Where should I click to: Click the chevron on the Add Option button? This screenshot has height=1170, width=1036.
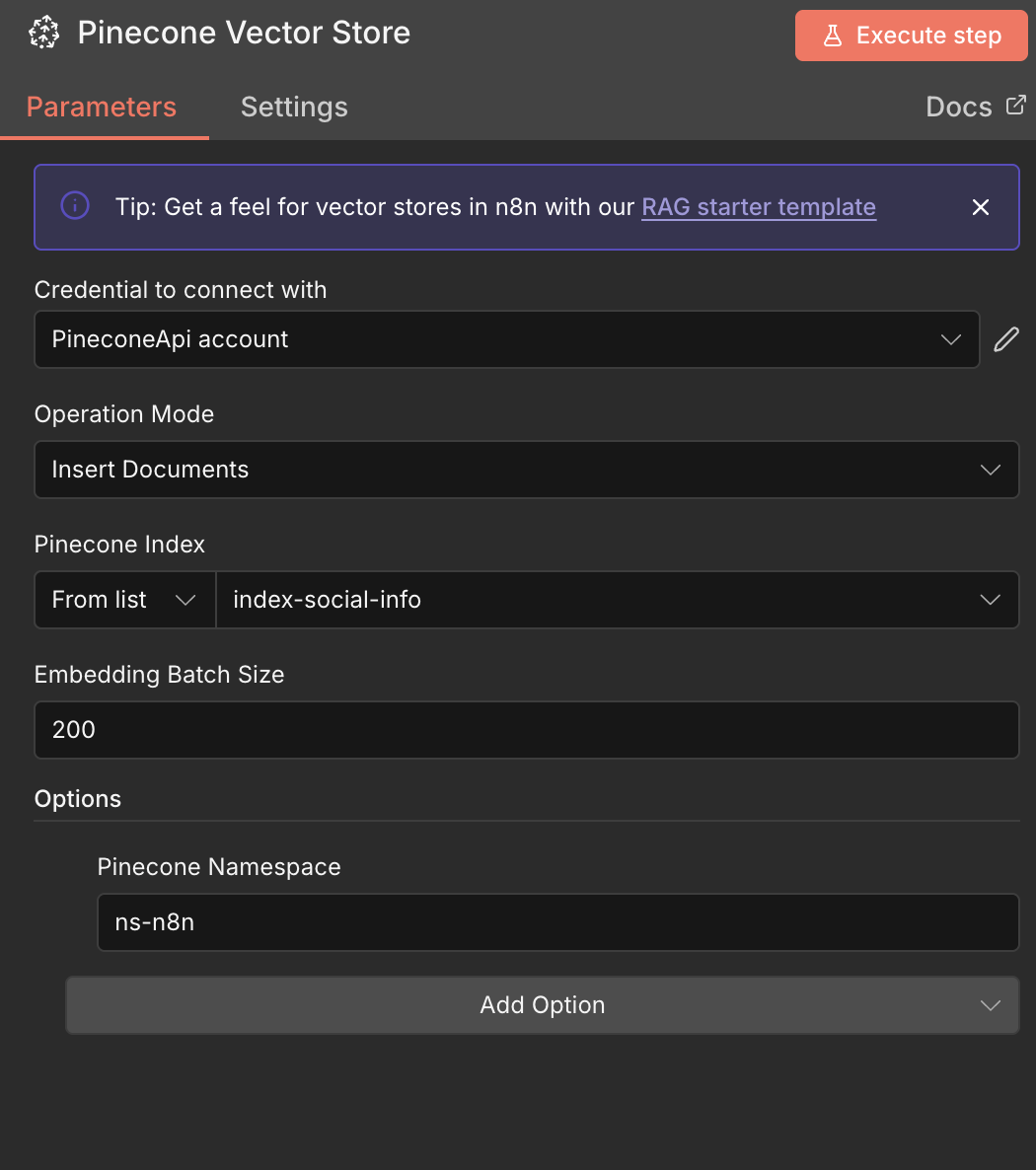point(990,1005)
